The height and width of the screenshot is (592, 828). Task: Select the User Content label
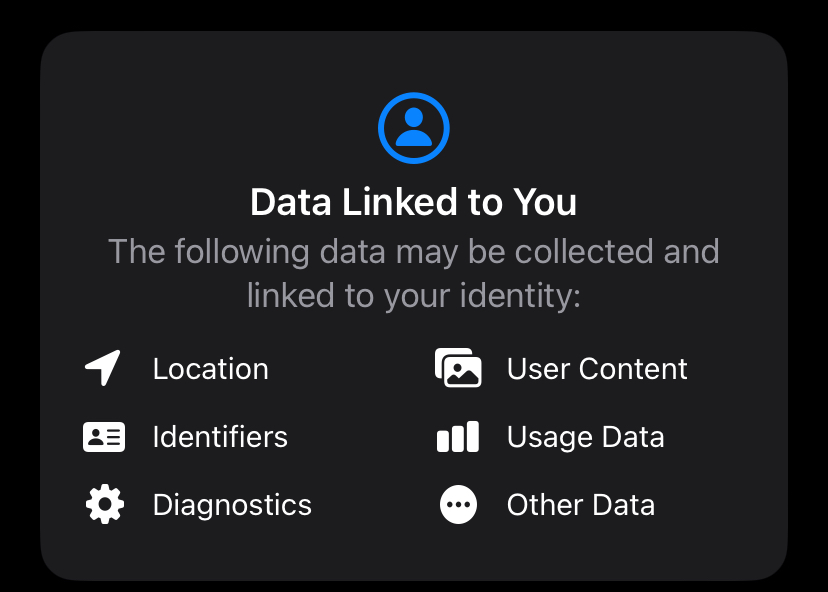[597, 369]
